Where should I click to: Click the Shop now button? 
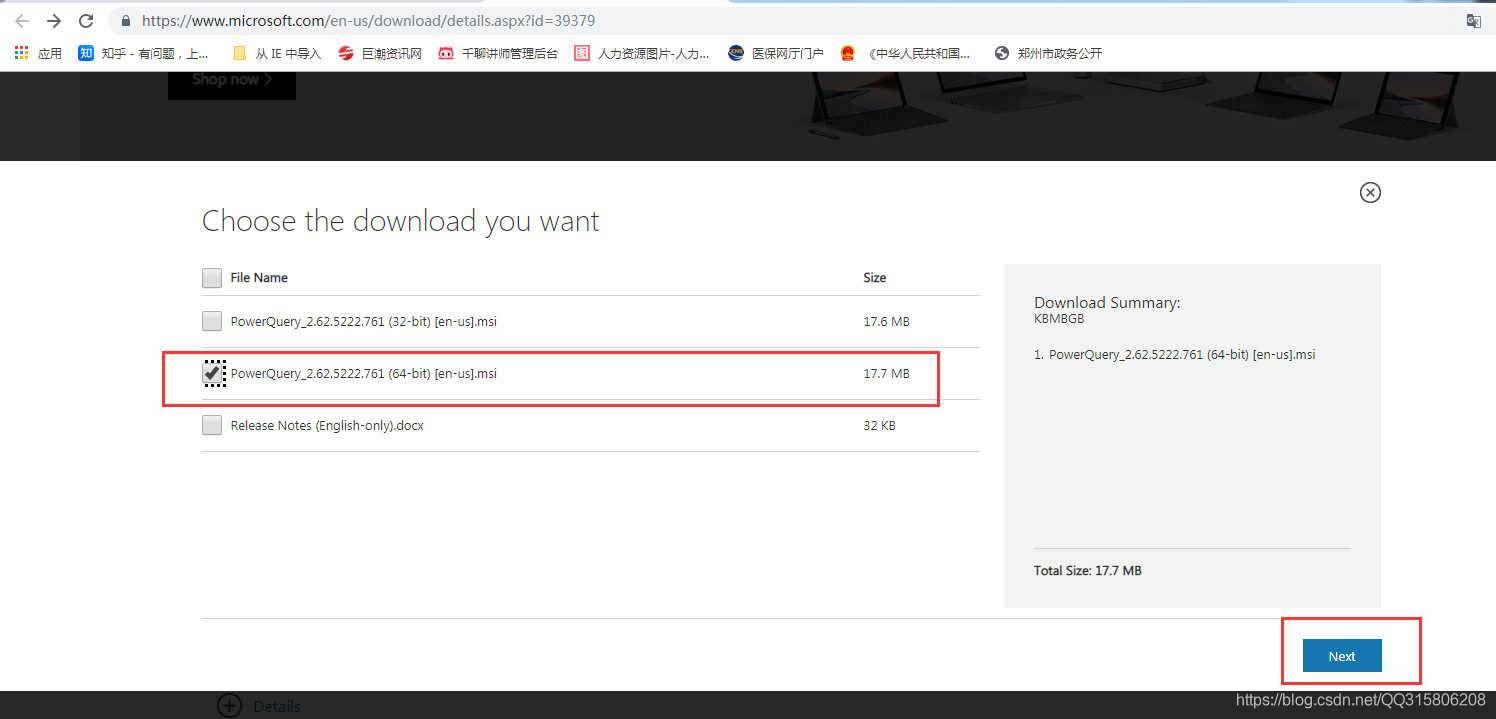point(232,80)
